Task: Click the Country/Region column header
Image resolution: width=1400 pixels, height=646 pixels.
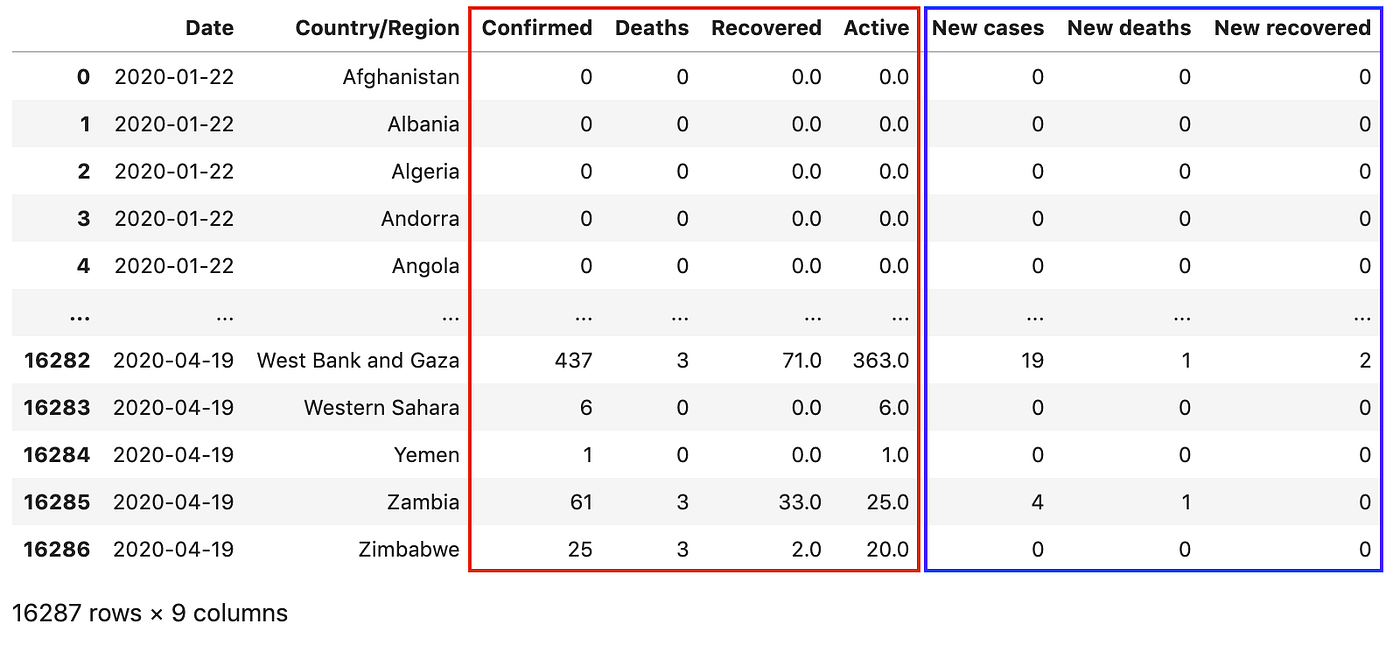Action: (377, 28)
